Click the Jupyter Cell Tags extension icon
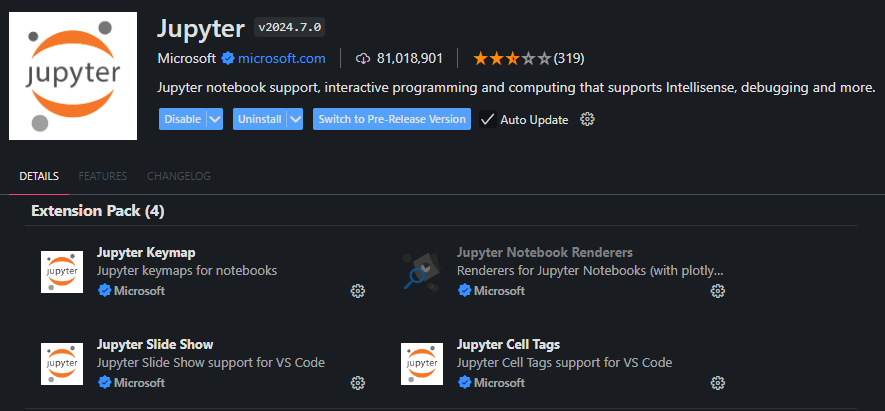Viewport: 885px width, 411px height. [422, 364]
